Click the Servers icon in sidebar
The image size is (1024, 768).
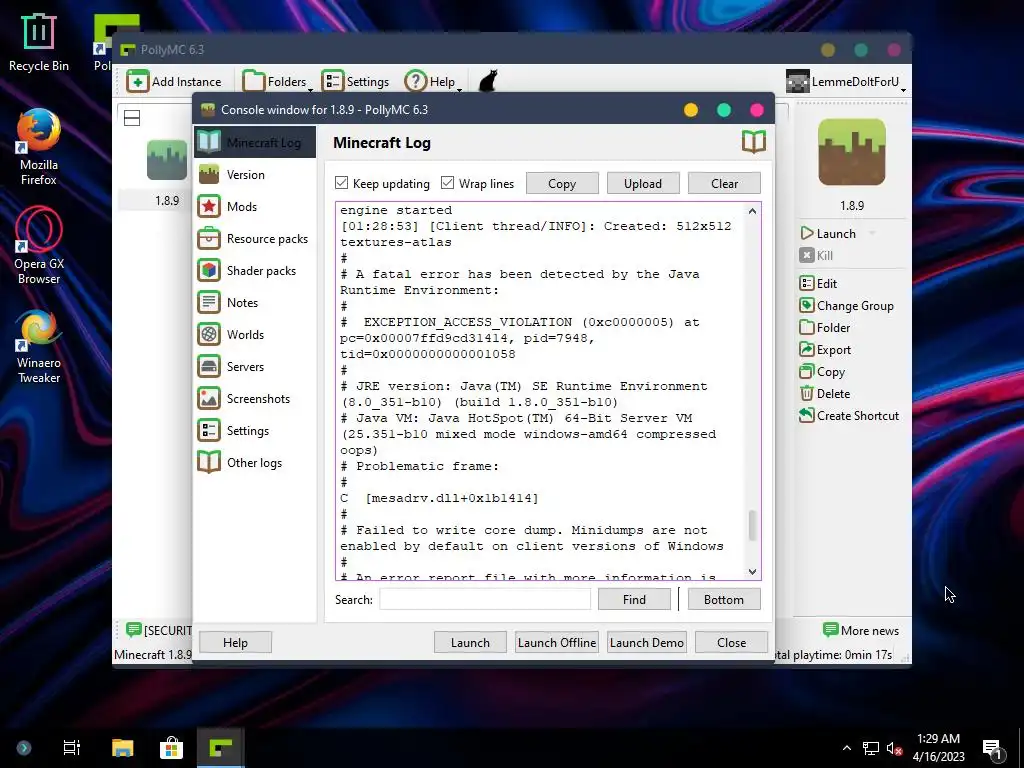tap(209, 366)
